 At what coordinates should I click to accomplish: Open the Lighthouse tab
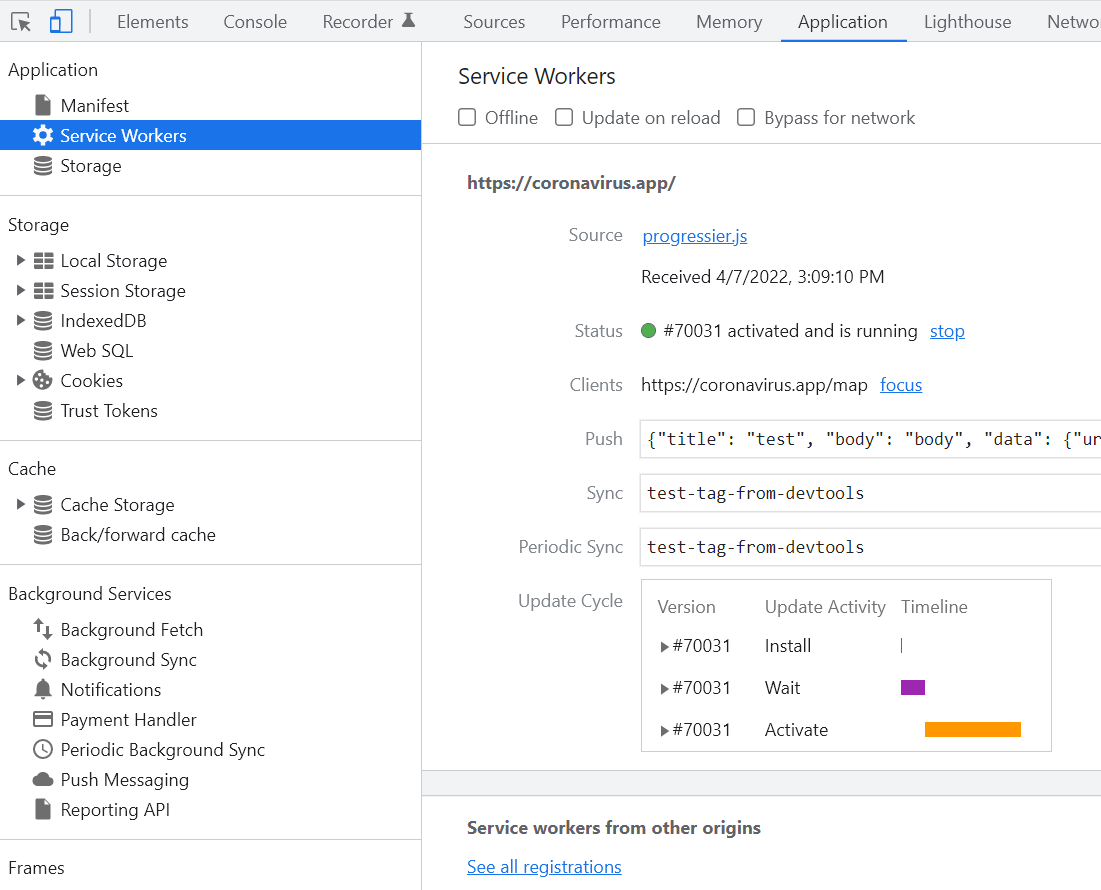pos(967,22)
